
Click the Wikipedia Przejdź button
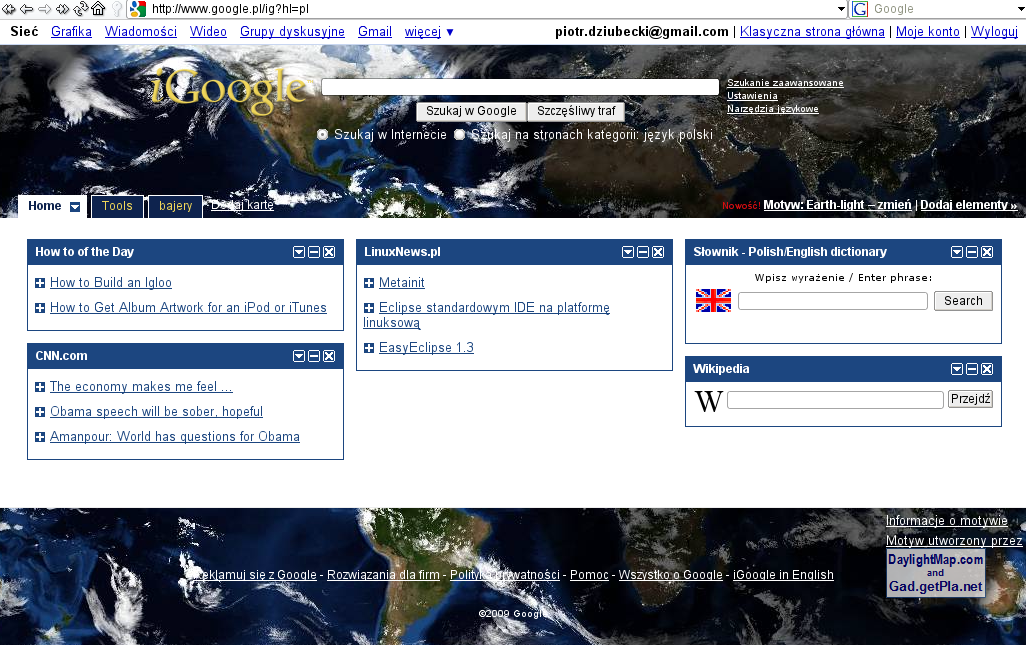pos(970,399)
